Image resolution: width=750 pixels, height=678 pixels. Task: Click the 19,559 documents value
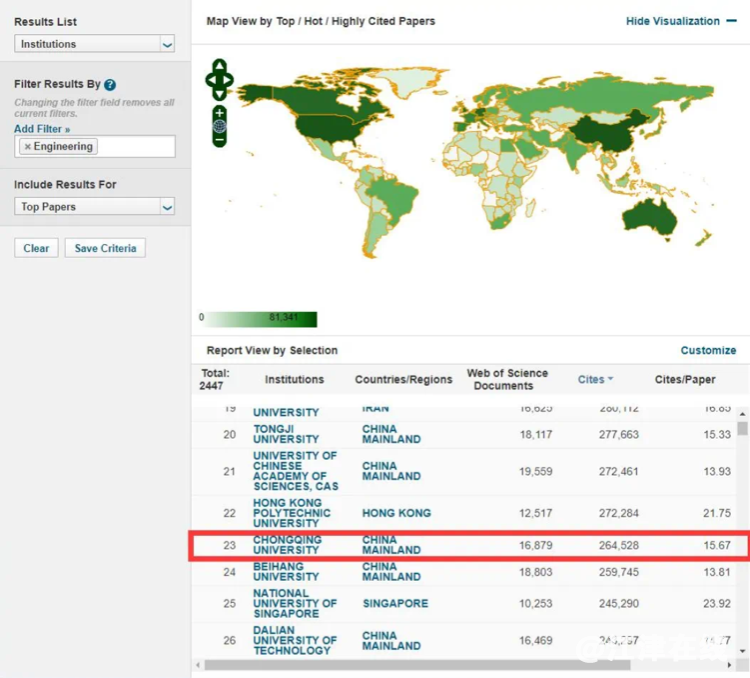coord(536,471)
